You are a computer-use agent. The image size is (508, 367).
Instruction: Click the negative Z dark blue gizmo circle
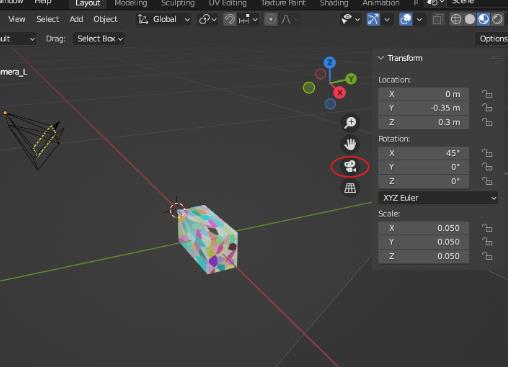click(330, 104)
